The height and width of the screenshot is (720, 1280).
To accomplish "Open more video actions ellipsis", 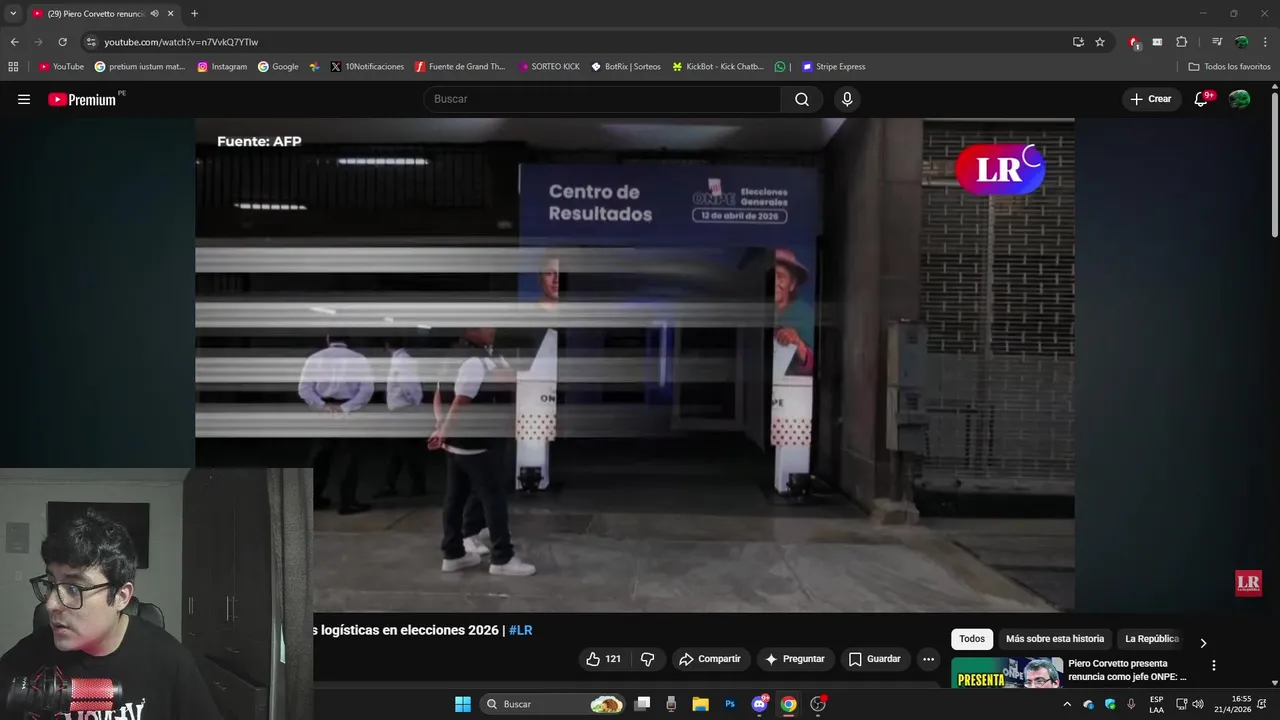I will pos(928,659).
